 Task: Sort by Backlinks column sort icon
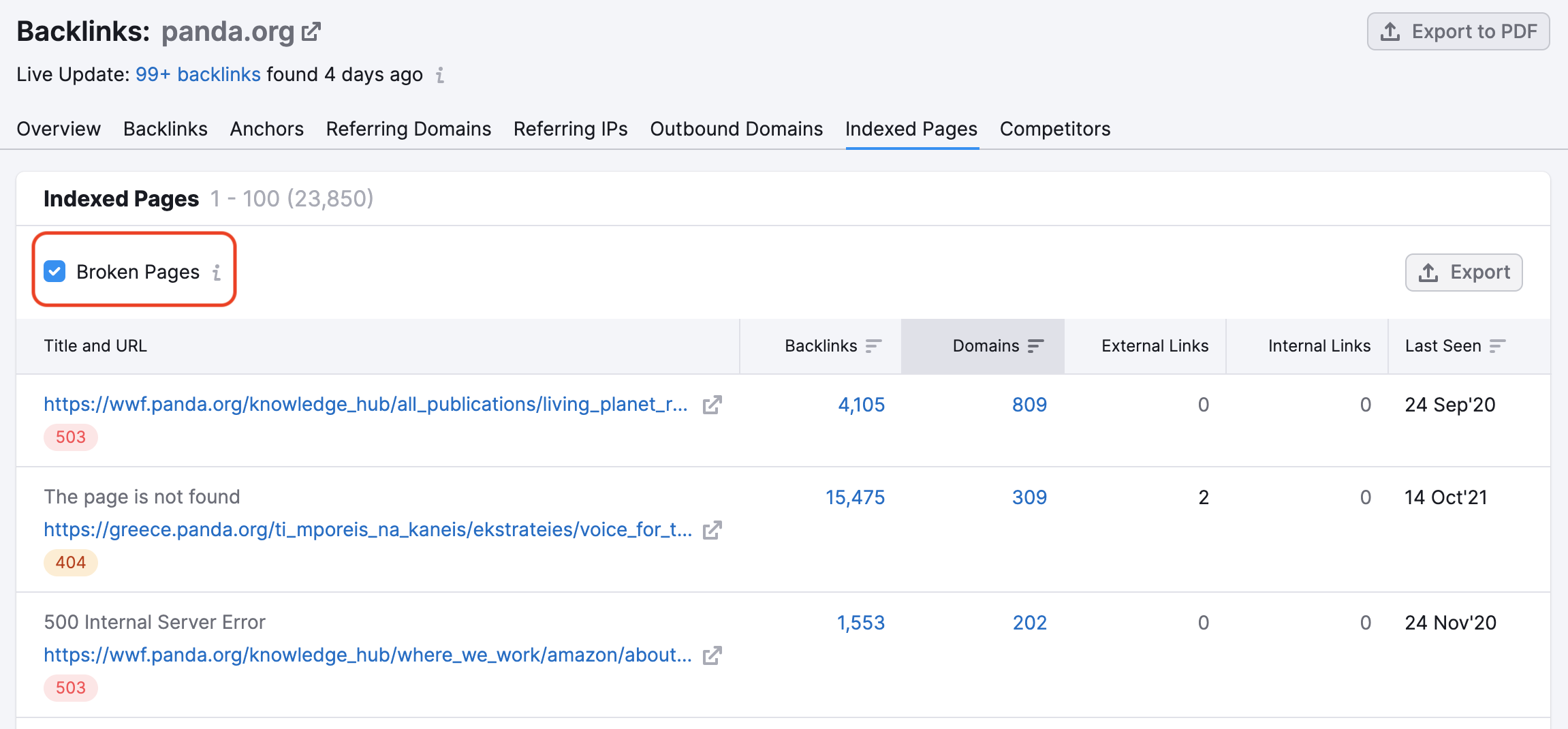pyautogui.click(x=873, y=346)
